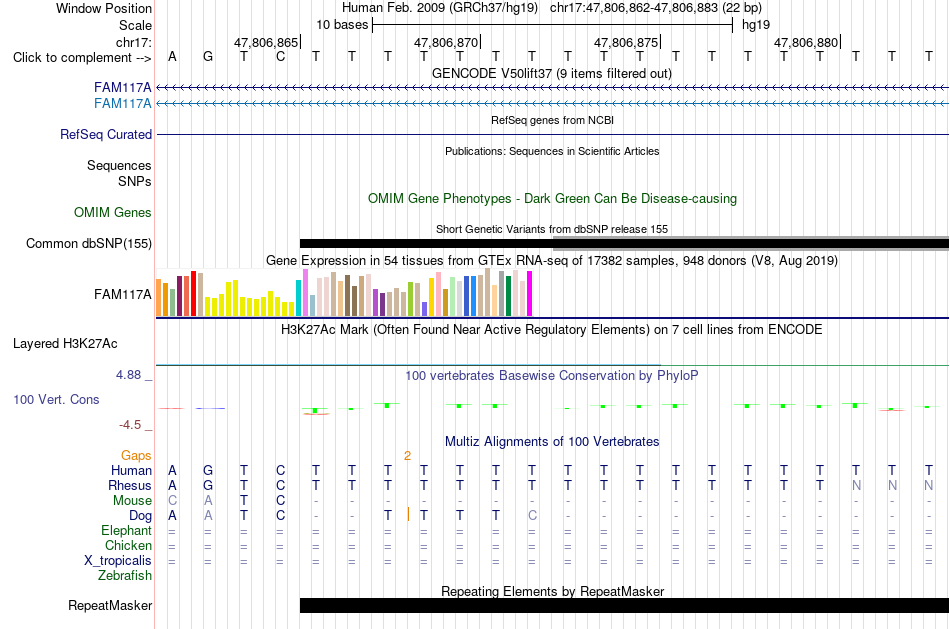Click the 4.88 conservation axis maximum

(128, 375)
